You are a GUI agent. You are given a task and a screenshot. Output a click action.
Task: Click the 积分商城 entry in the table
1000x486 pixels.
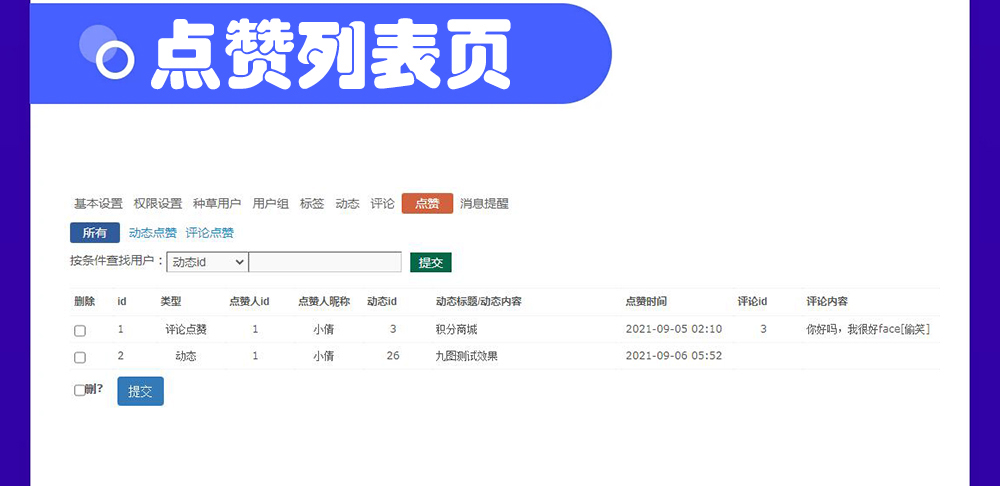pos(456,329)
